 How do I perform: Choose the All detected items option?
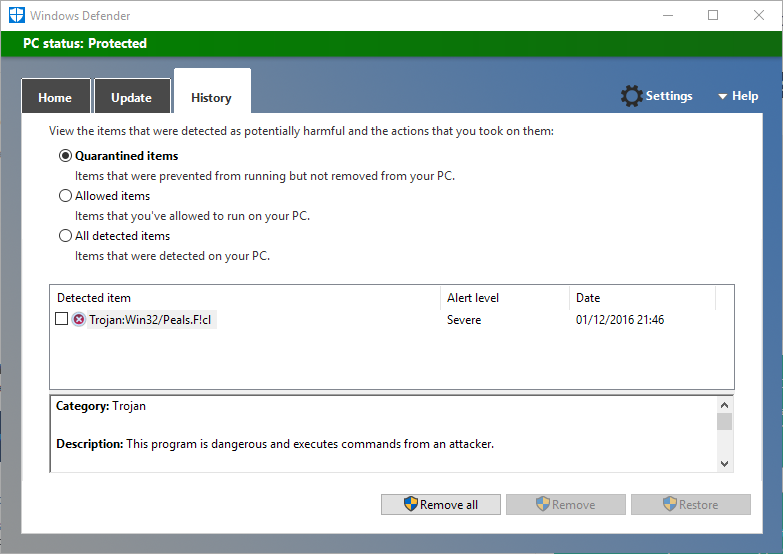[66, 236]
